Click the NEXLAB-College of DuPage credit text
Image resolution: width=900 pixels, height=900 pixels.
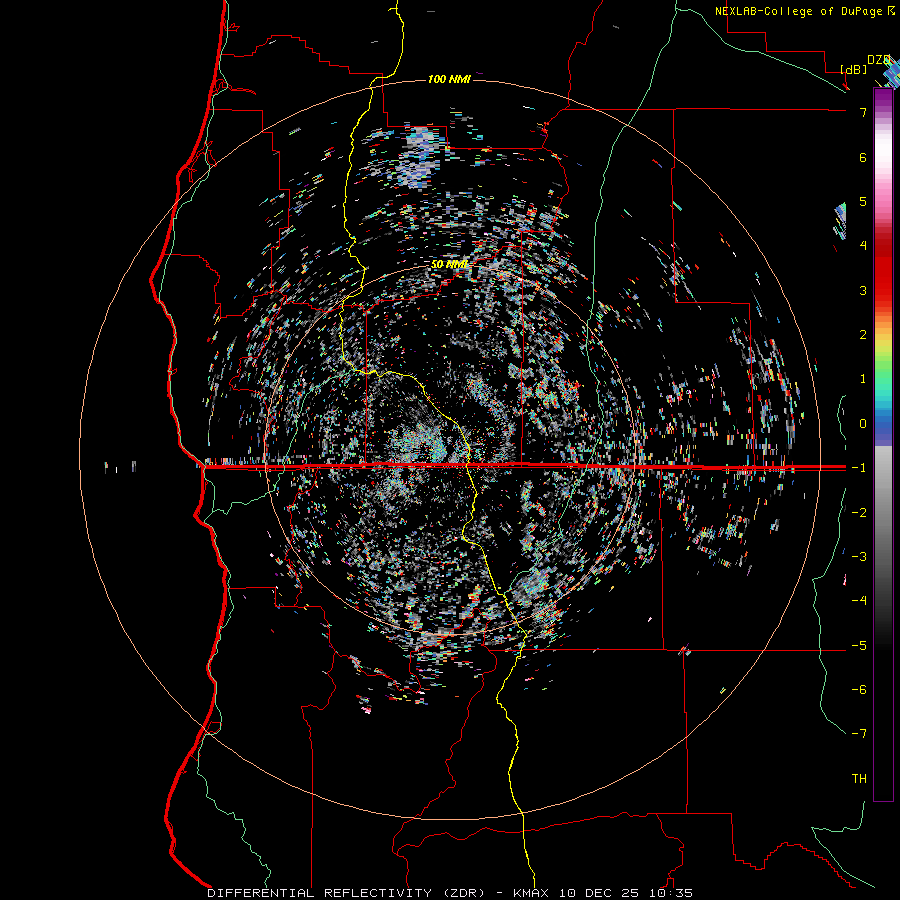click(x=798, y=11)
